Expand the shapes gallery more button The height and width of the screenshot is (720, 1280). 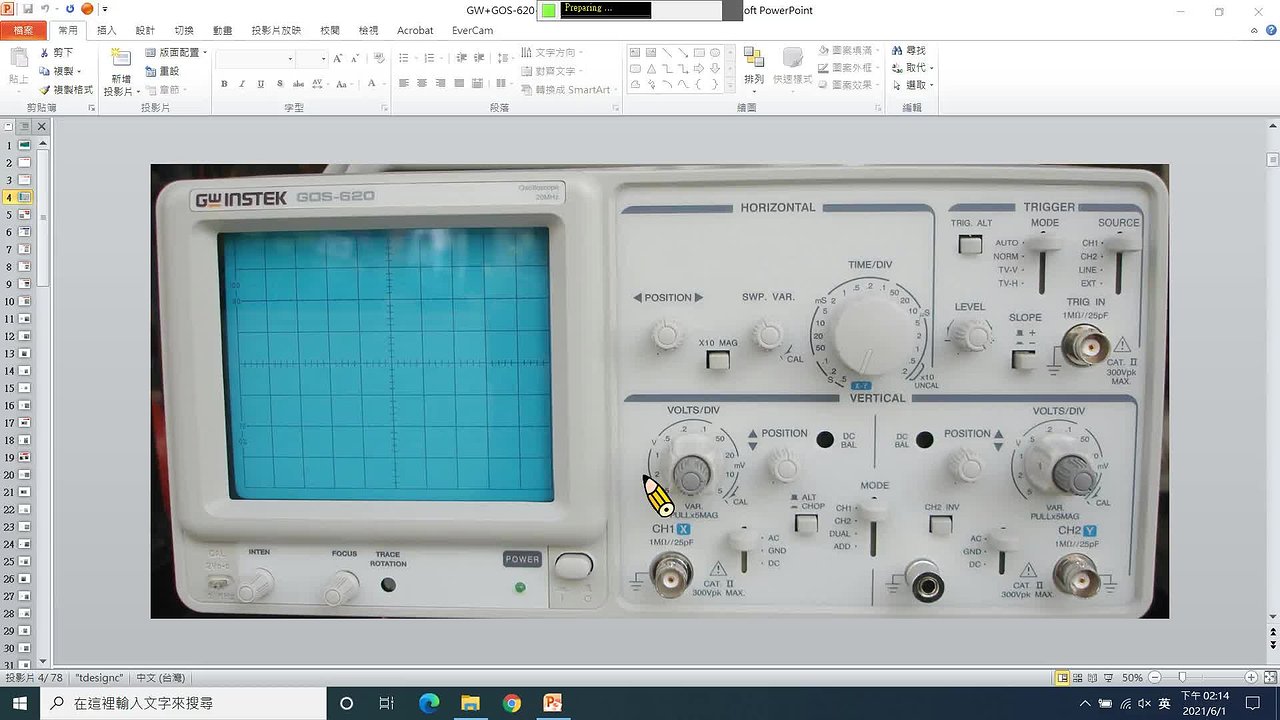pos(730,86)
